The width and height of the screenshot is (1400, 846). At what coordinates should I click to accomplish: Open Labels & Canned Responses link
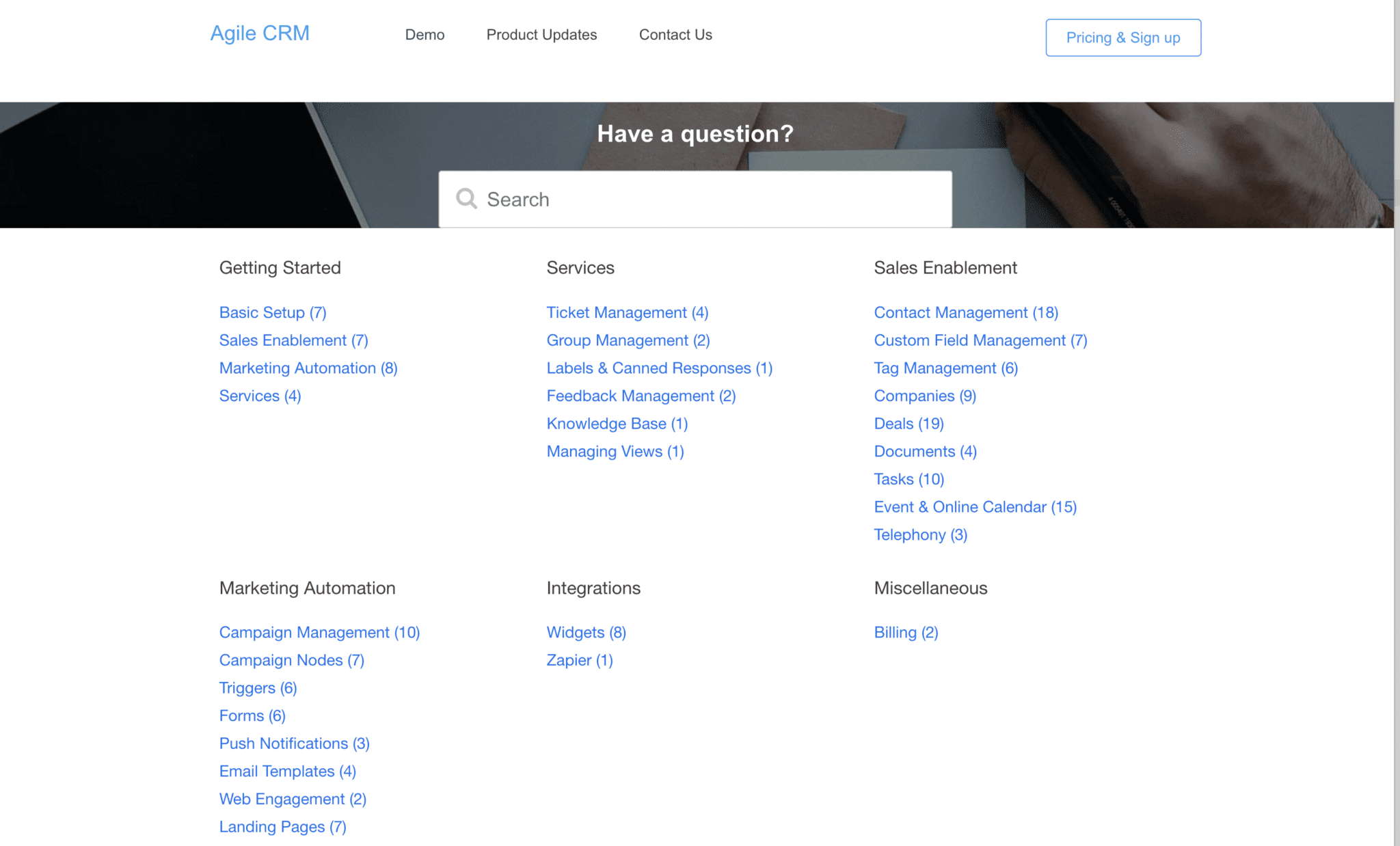click(659, 368)
